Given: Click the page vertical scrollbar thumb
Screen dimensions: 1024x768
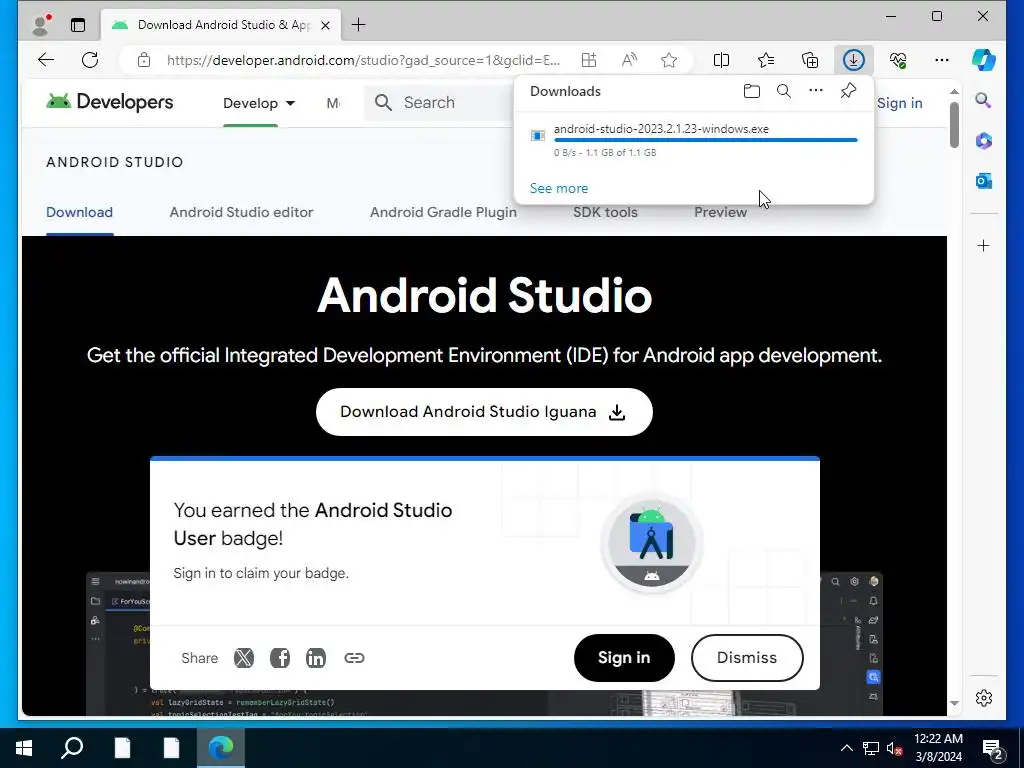Looking at the screenshot, I should 954,124.
